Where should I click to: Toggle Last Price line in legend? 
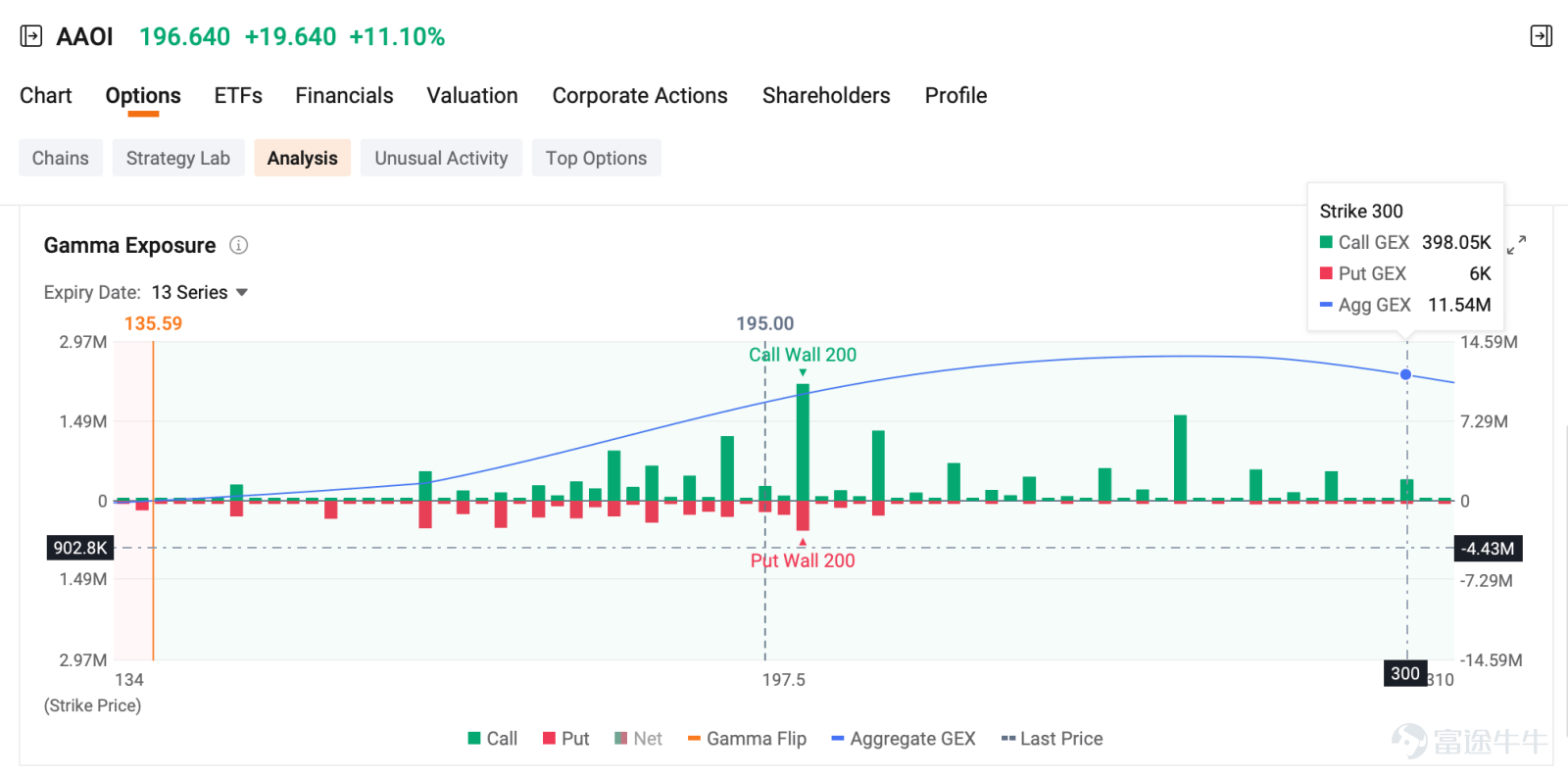pyautogui.click(x=1052, y=739)
